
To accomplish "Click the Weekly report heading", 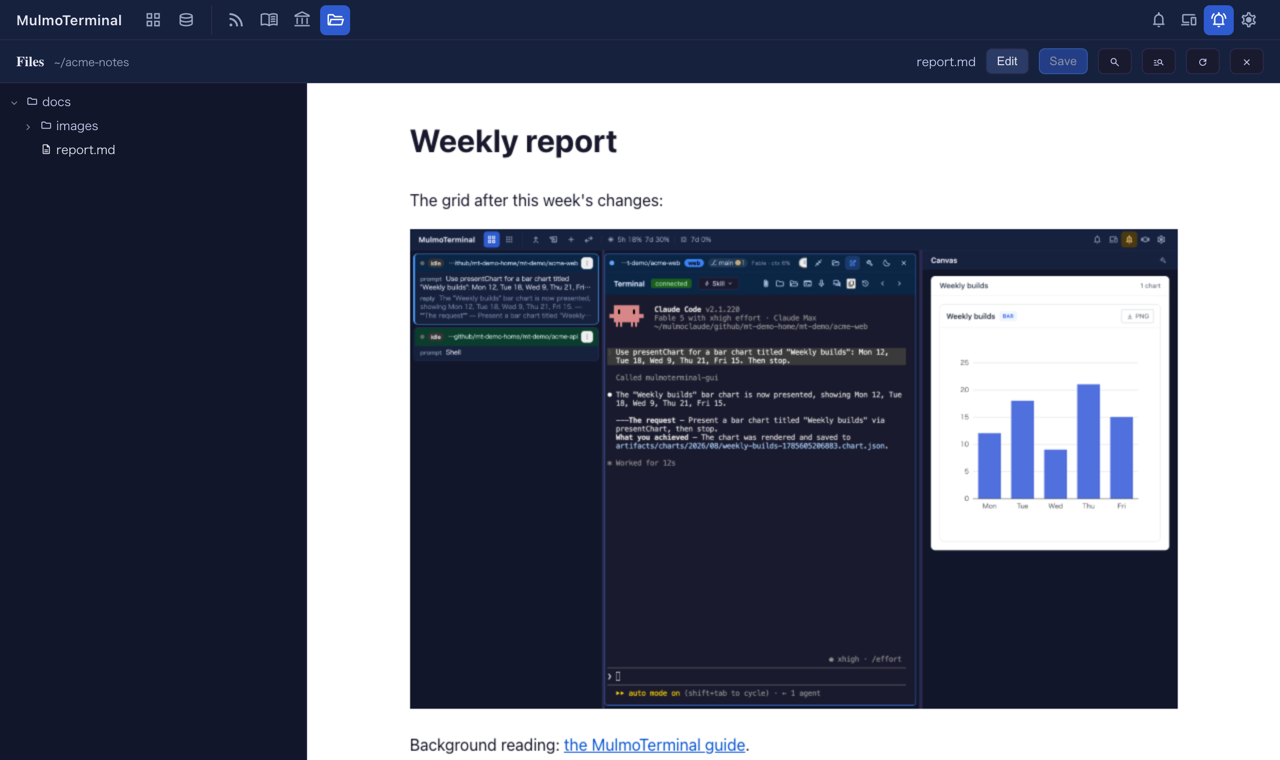I will click(513, 141).
